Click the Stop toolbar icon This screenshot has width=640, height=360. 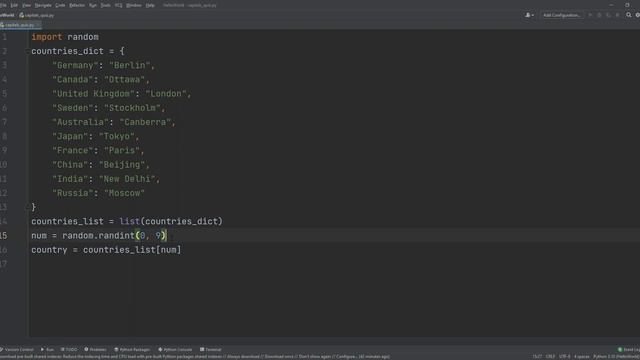coord(617,15)
